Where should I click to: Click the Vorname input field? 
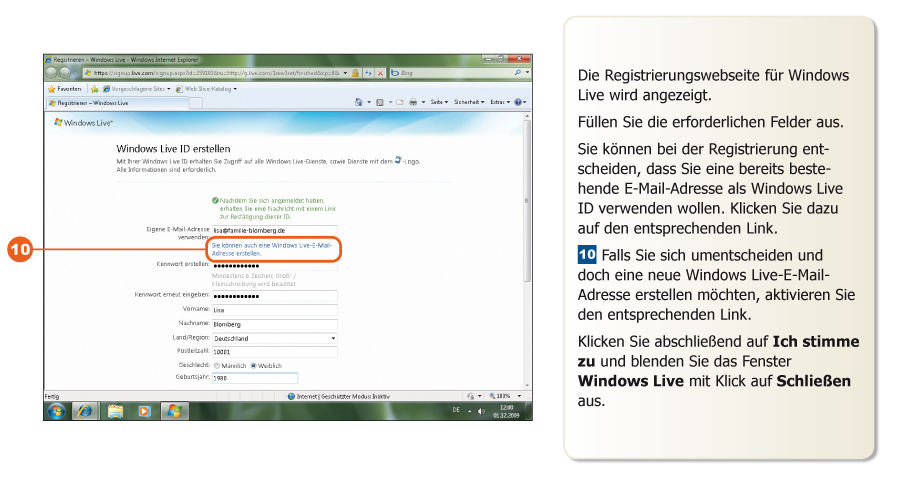tap(274, 310)
